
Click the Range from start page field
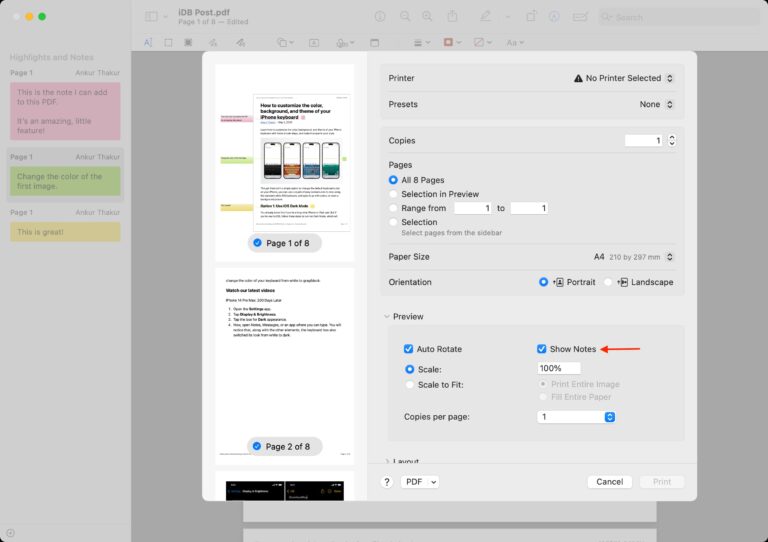tap(473, 208)
